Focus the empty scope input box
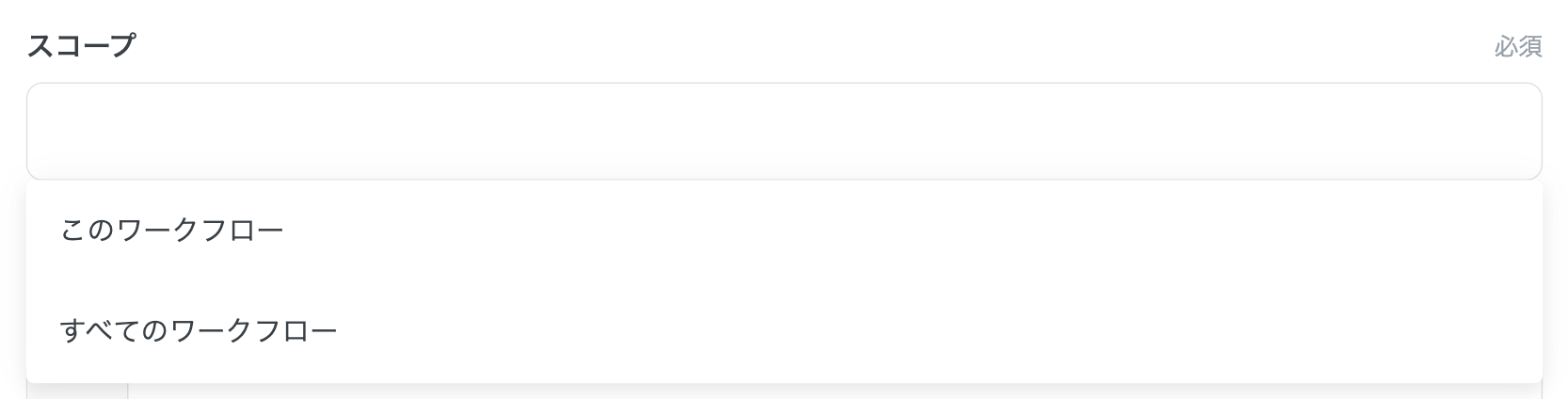Screen dimensions: 1568x399 783,131
